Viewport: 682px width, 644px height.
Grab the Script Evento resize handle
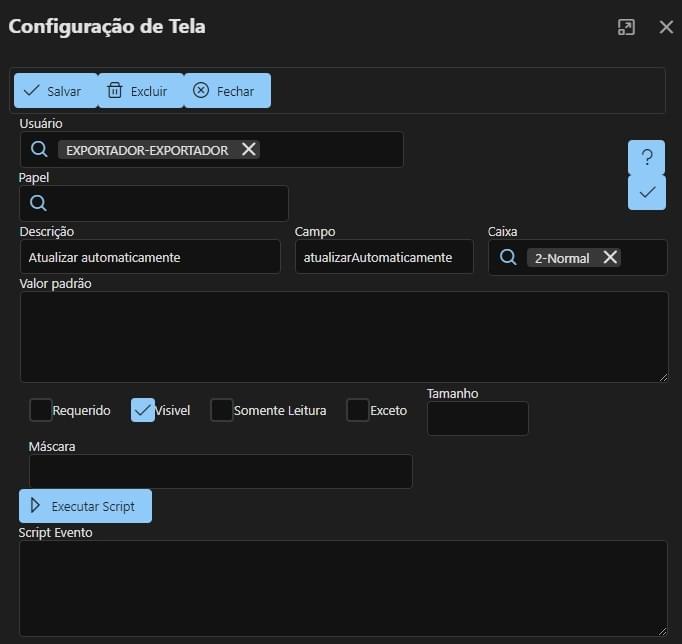click(x=662, y=631)
